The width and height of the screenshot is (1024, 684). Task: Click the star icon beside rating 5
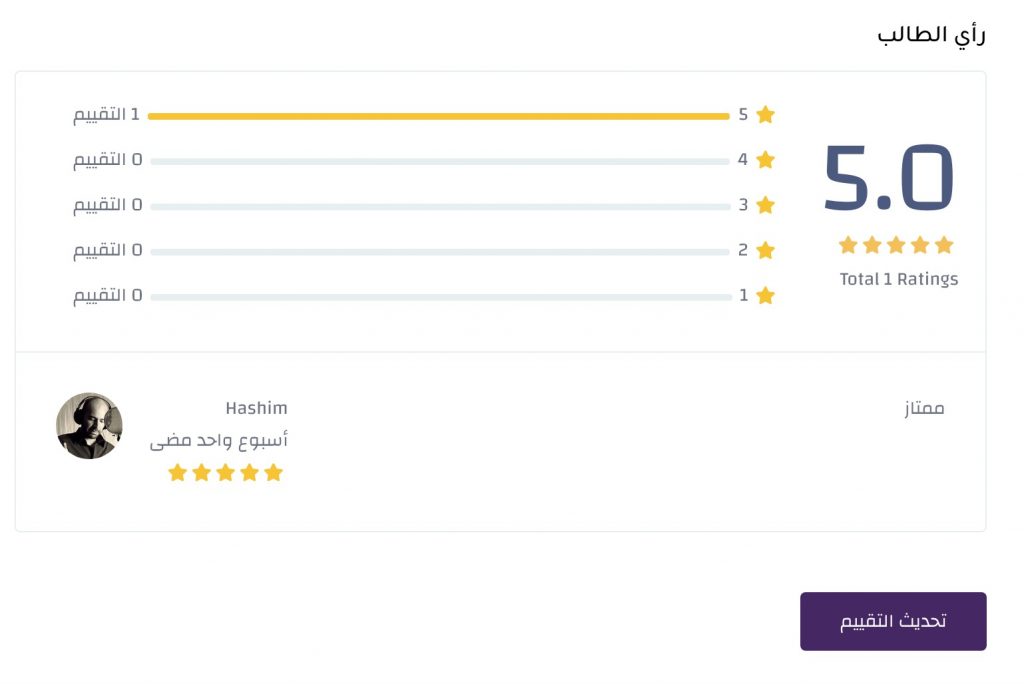point(766,115)
